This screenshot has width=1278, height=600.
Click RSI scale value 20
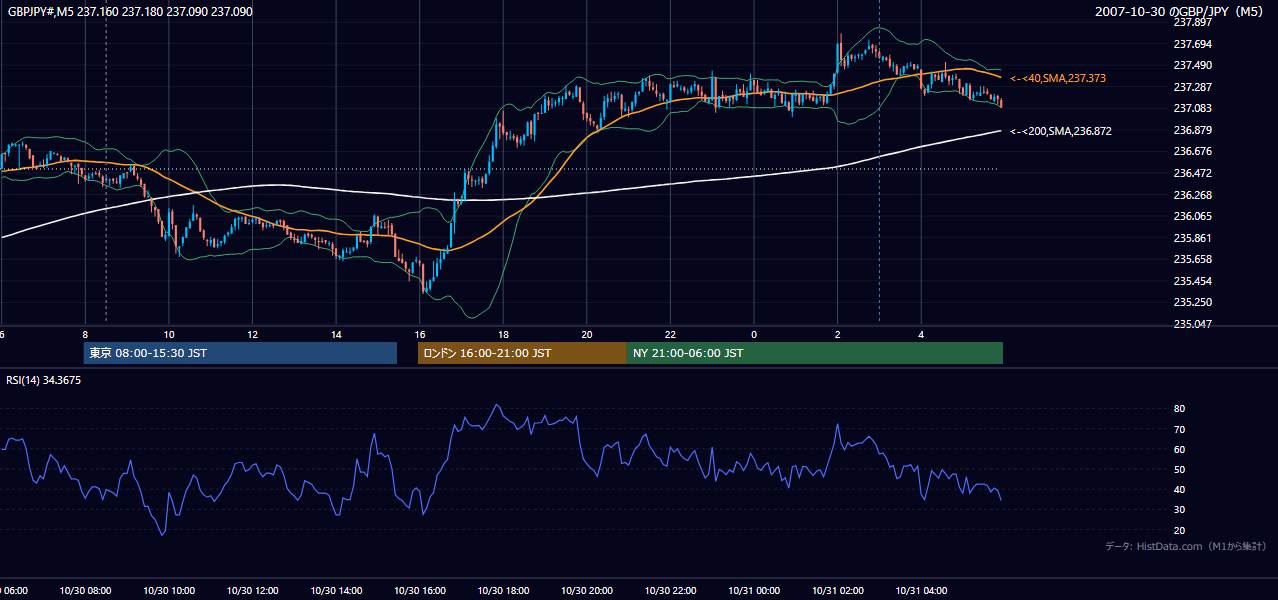point(1179,530)
